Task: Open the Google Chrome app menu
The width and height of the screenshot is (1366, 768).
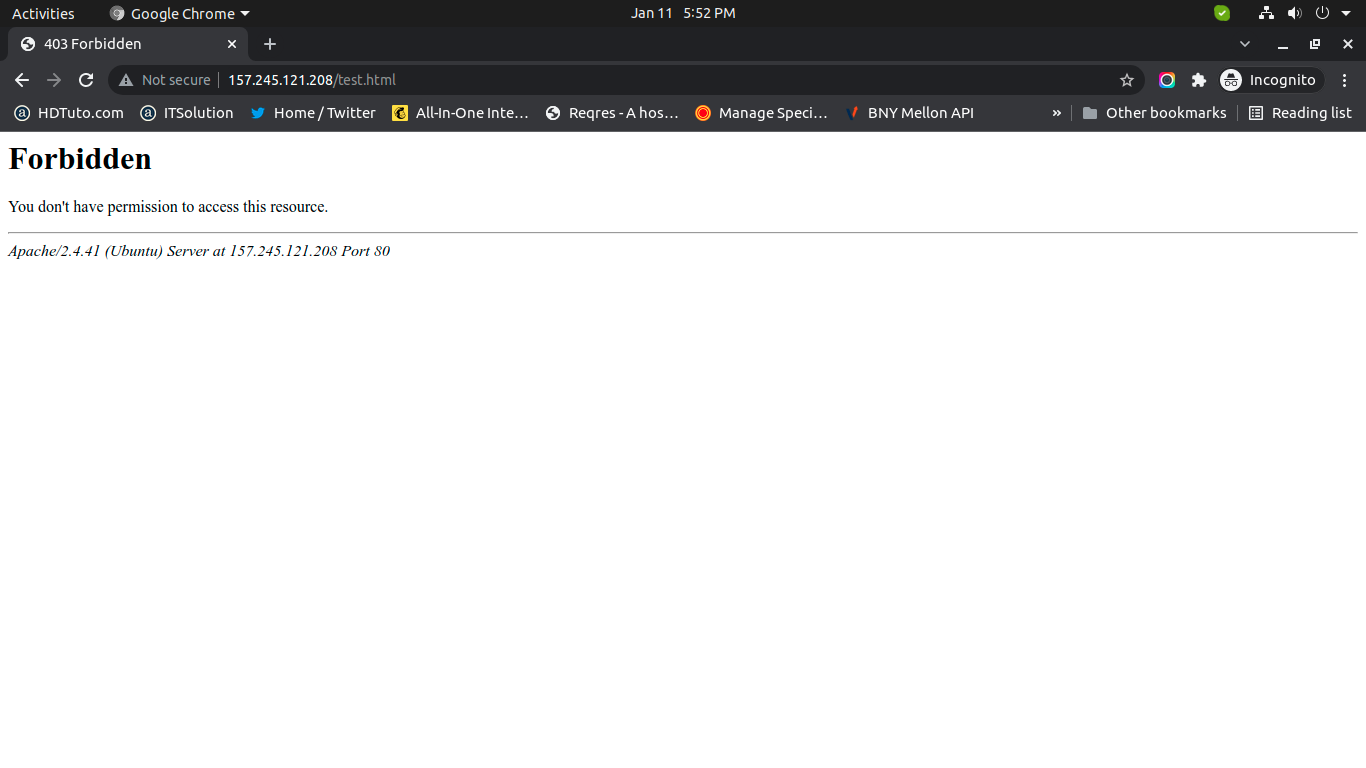Action: tap(180, 14)
